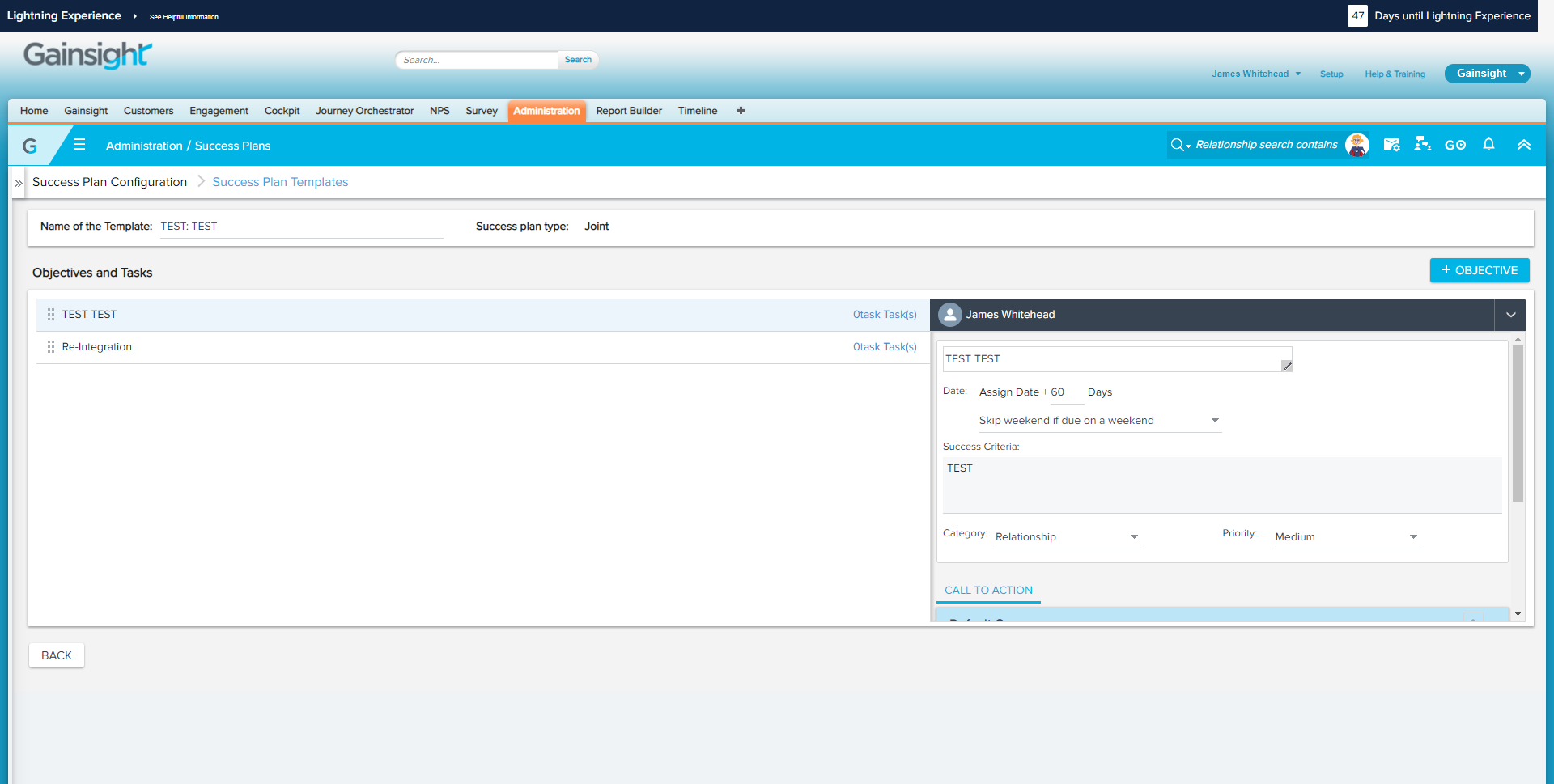Click Lightning Experience arrow icon
The height and width of the screenshot is (784, 1554).
pyautogui.click(x=135, y=16)
